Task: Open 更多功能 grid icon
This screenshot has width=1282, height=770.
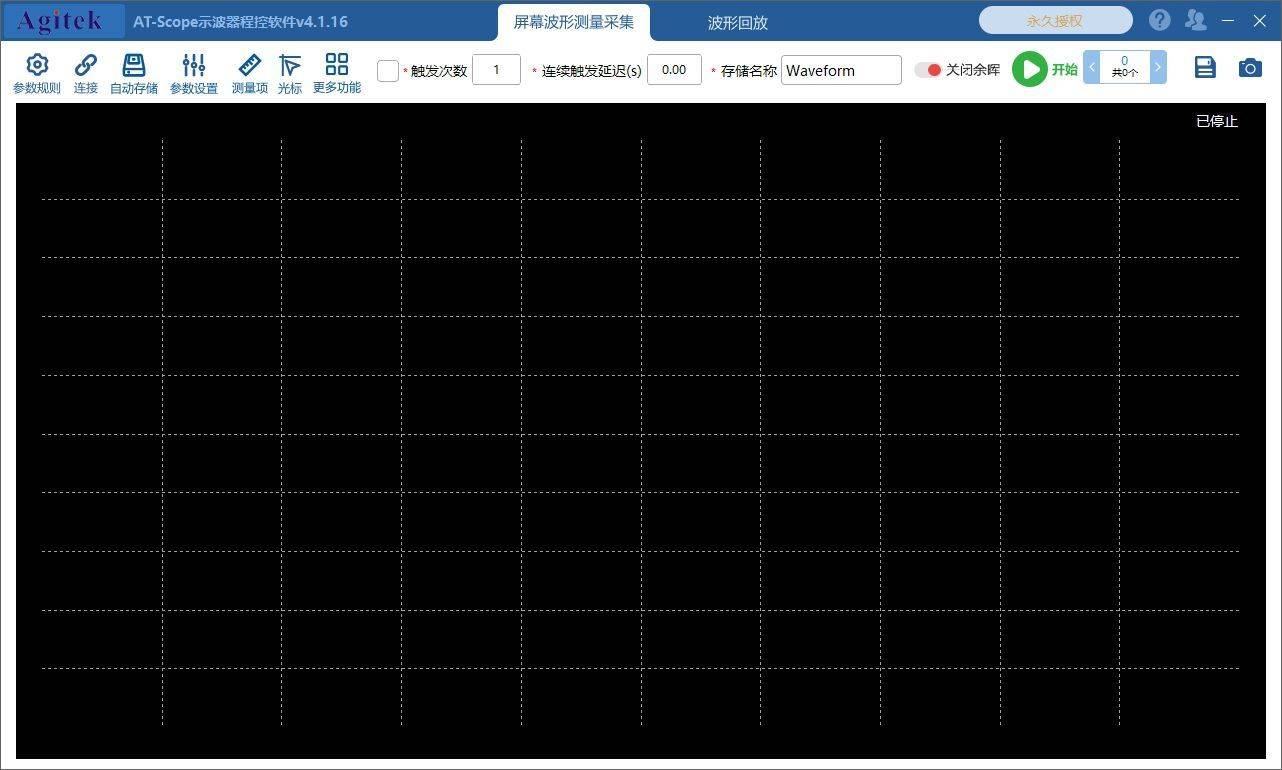Action: (x=337, y=64)
